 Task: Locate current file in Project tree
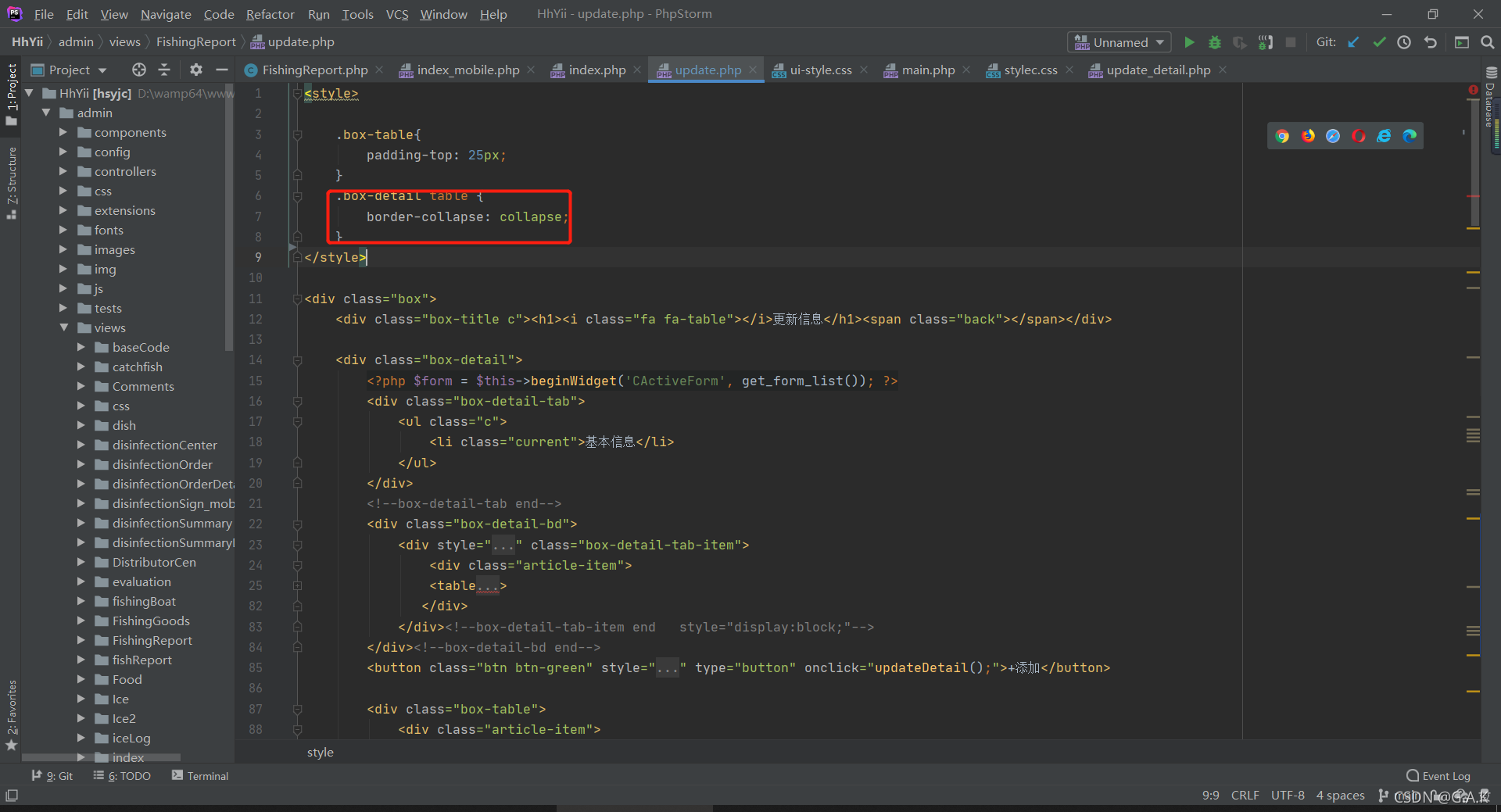(x=139, y=70)
